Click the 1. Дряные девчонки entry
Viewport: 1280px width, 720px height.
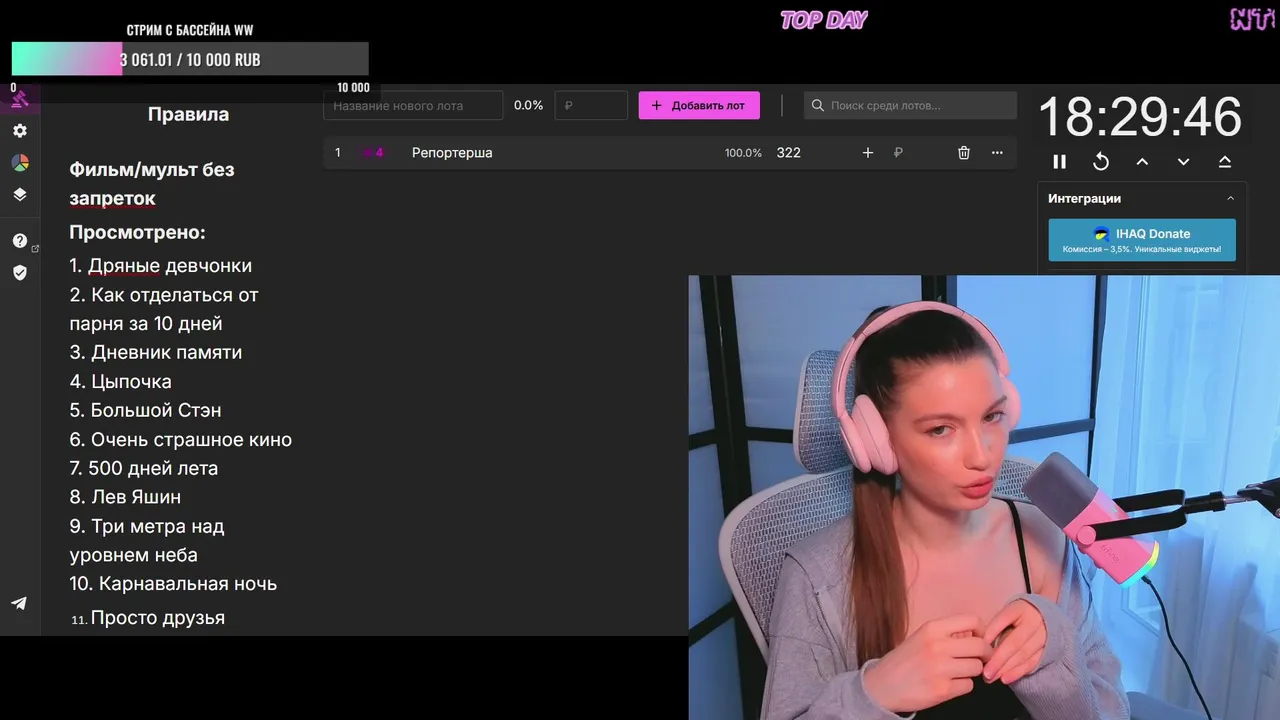tap(161, 266)
